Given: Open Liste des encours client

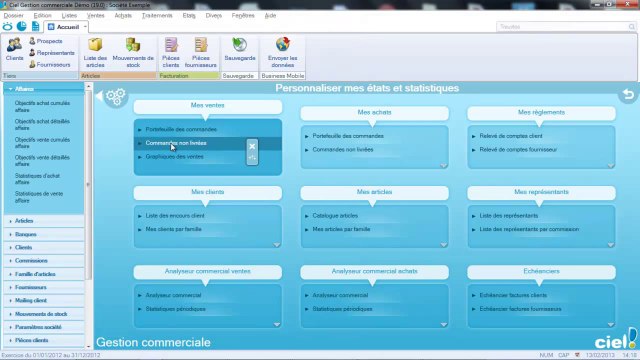Looking at the screenshot, I should [175, 216].
